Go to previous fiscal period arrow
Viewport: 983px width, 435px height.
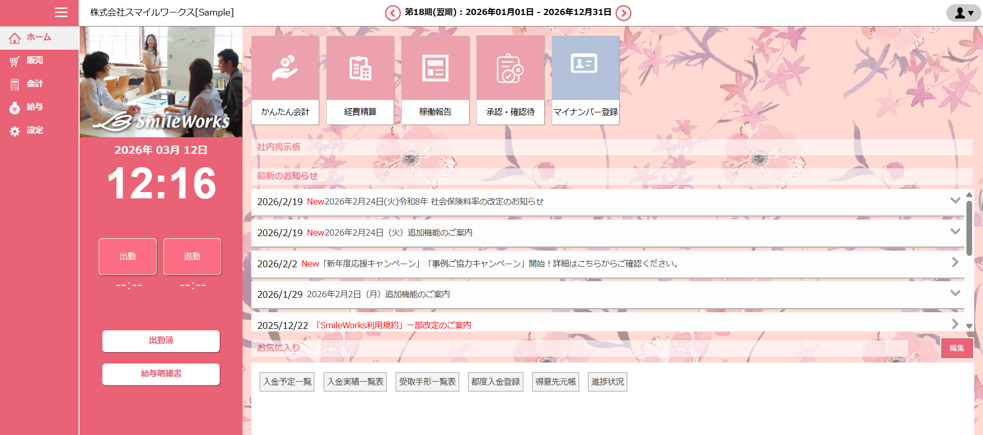393,13
